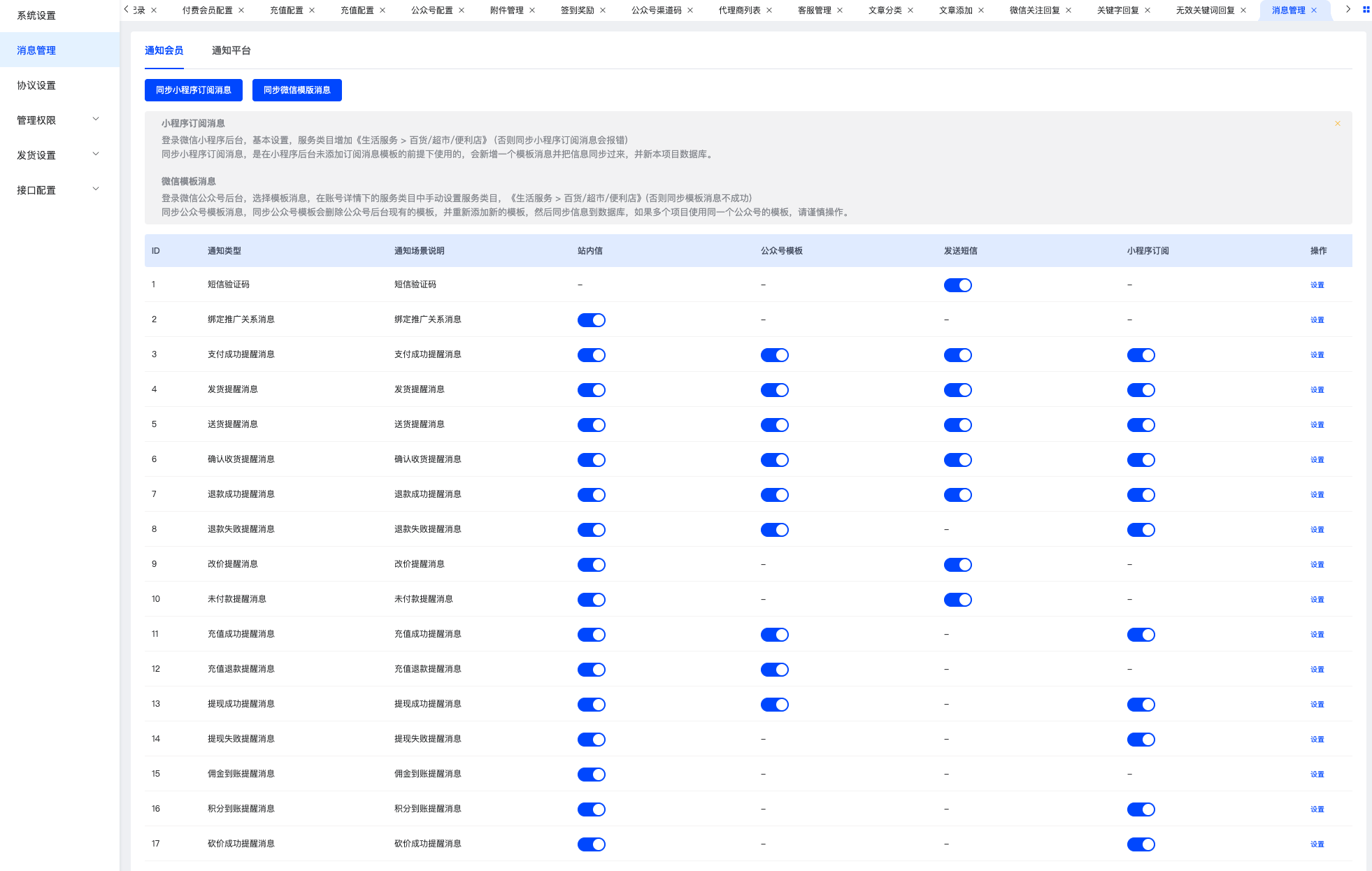Click 同步微信模版消息 button

(x=297, y=90)
